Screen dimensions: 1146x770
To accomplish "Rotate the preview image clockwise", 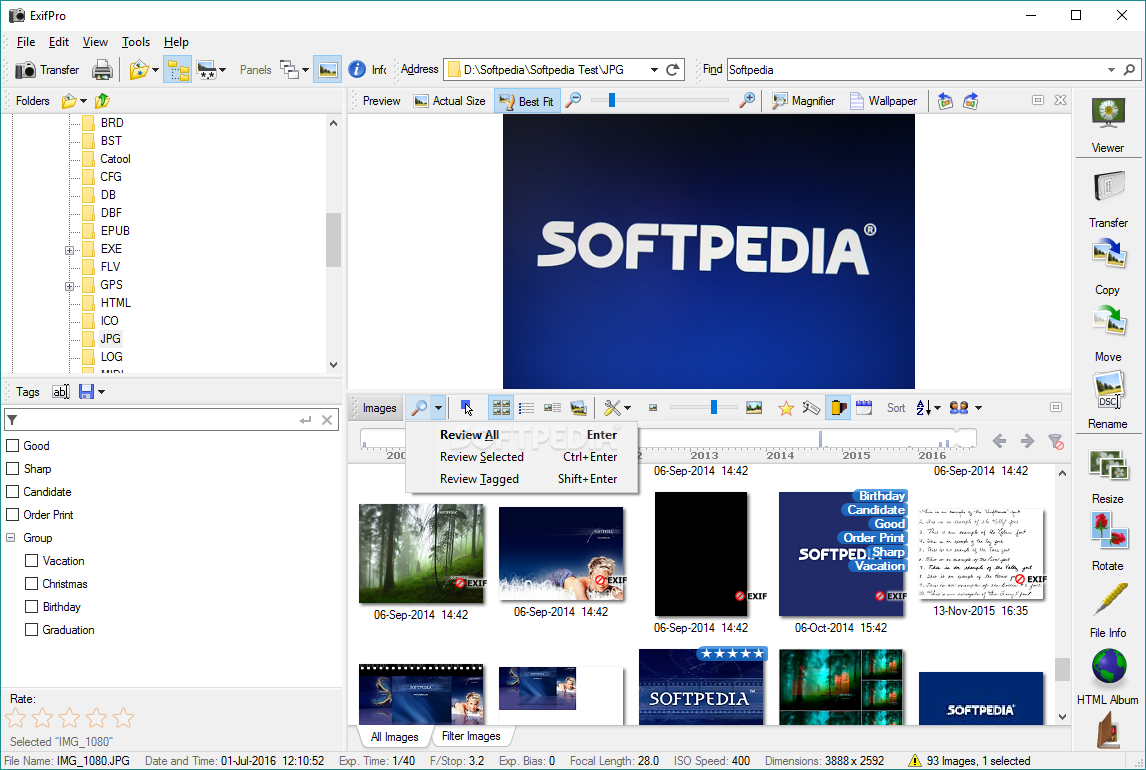I will point(970,101).
